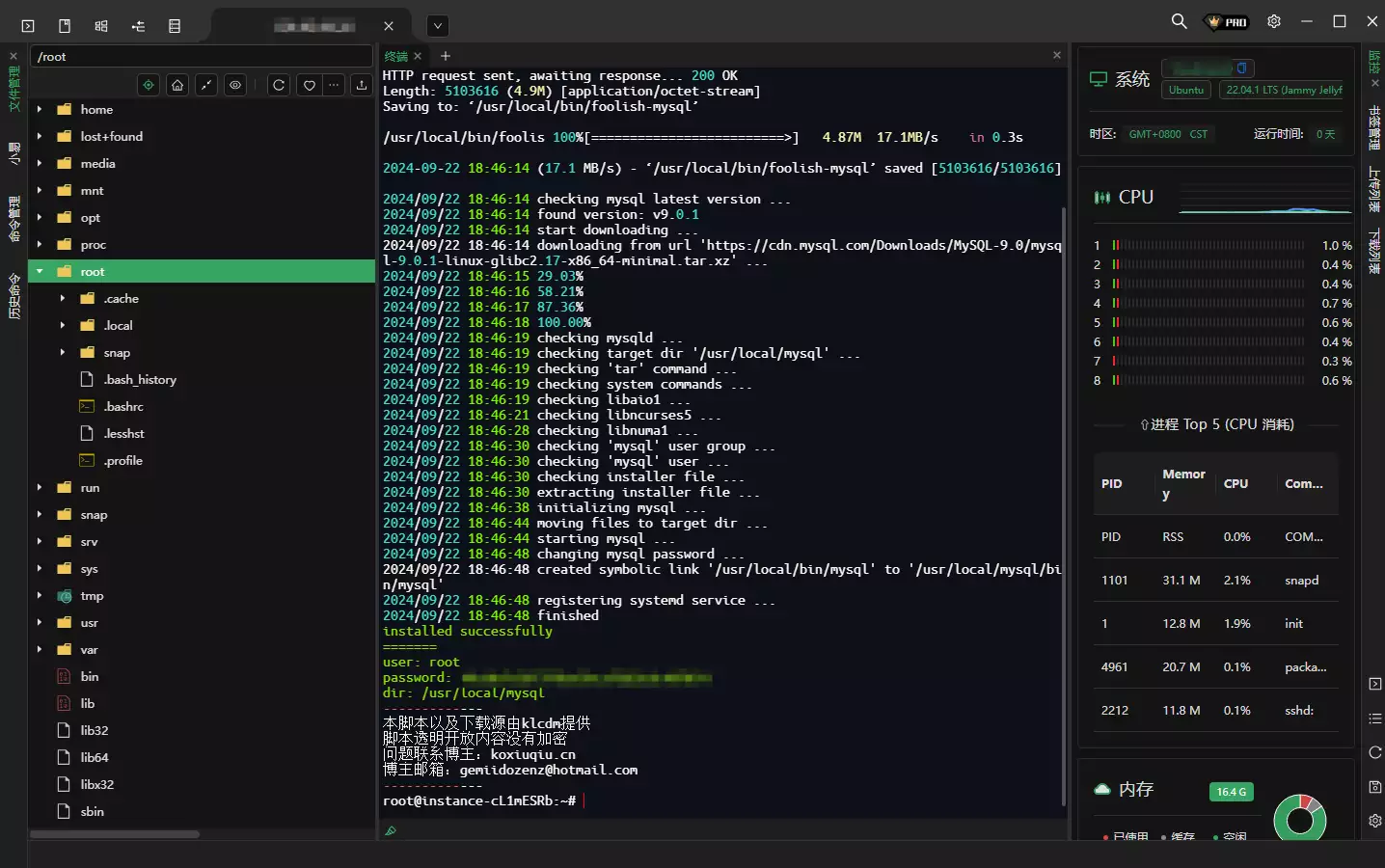This screenshot has width=1385, height=868.
Task: Open the 历史命令 side tab
Action: (14, 296)
